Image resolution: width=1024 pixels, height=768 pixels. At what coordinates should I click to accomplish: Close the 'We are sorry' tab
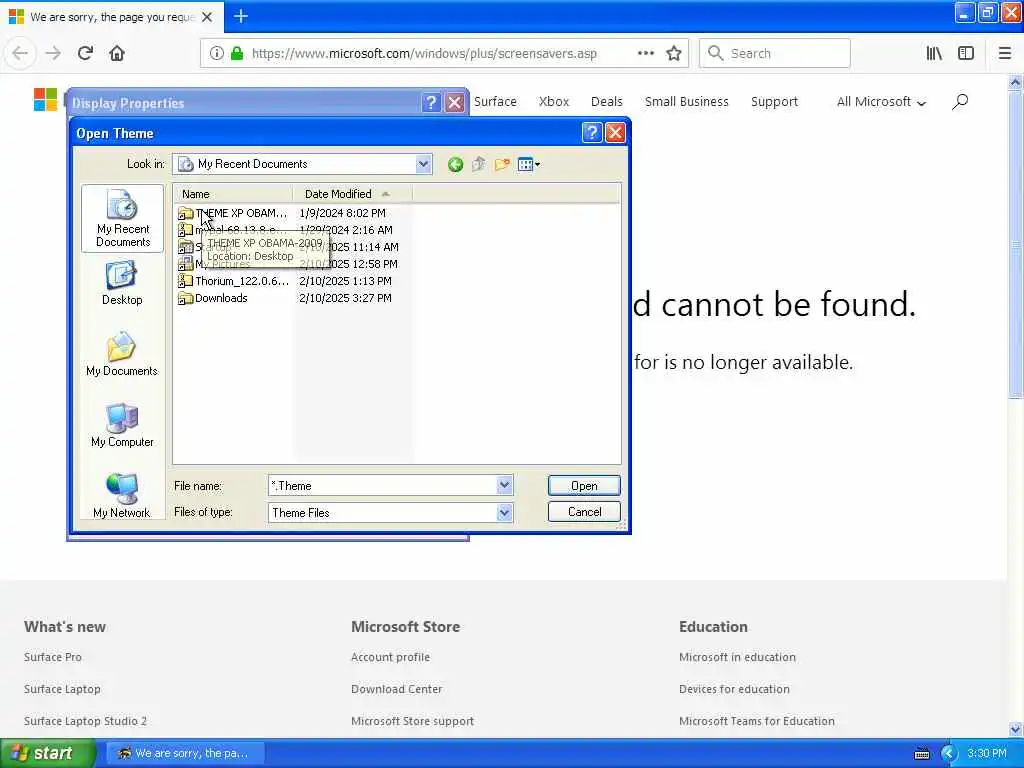[x=207, y=17]
